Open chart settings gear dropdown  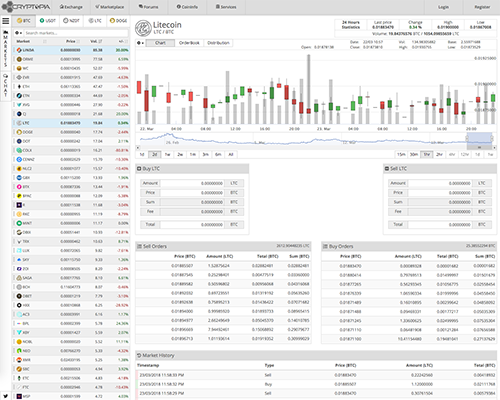[141, 43]
